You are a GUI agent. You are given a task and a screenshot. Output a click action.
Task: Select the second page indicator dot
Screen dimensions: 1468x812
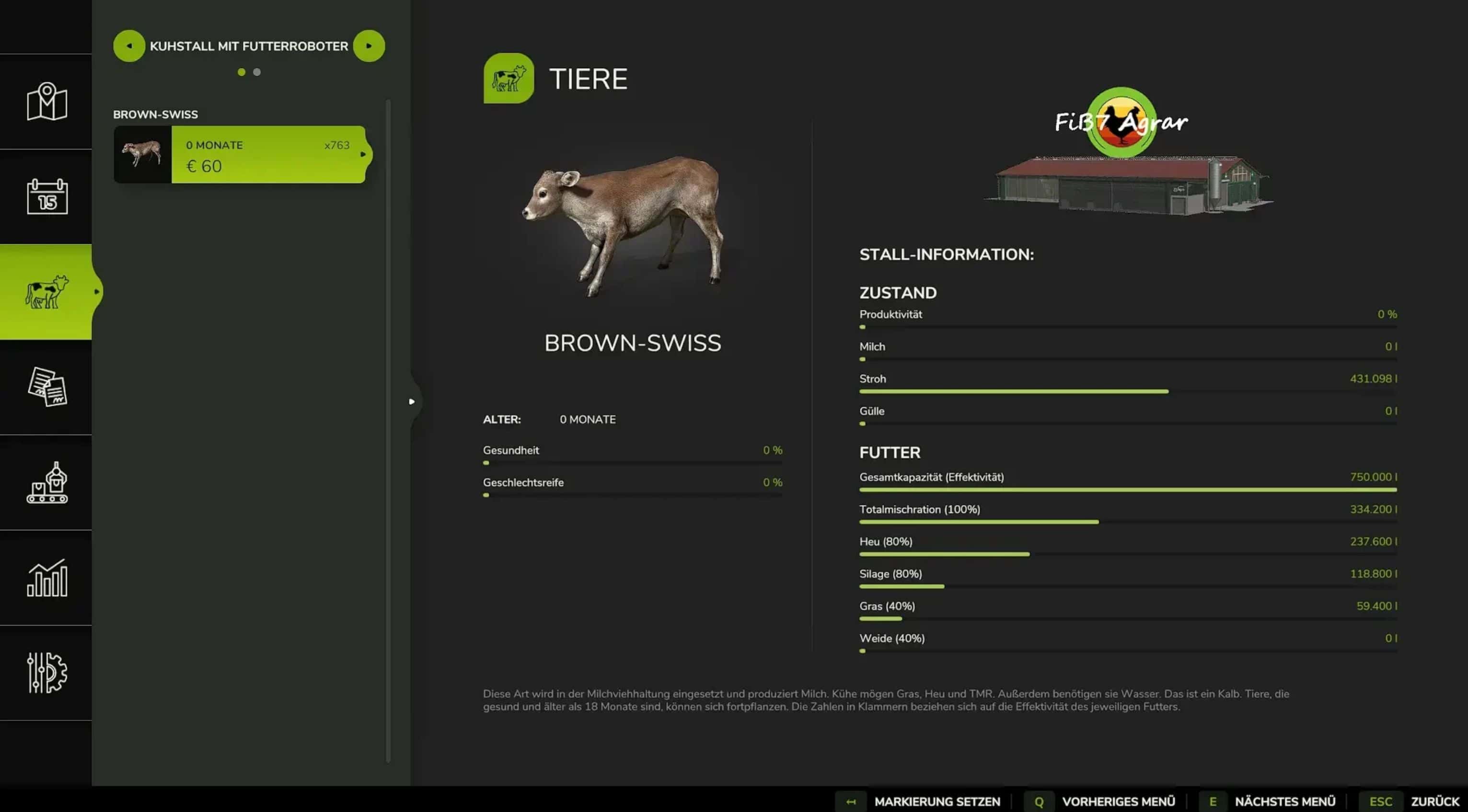coord(257,72)
